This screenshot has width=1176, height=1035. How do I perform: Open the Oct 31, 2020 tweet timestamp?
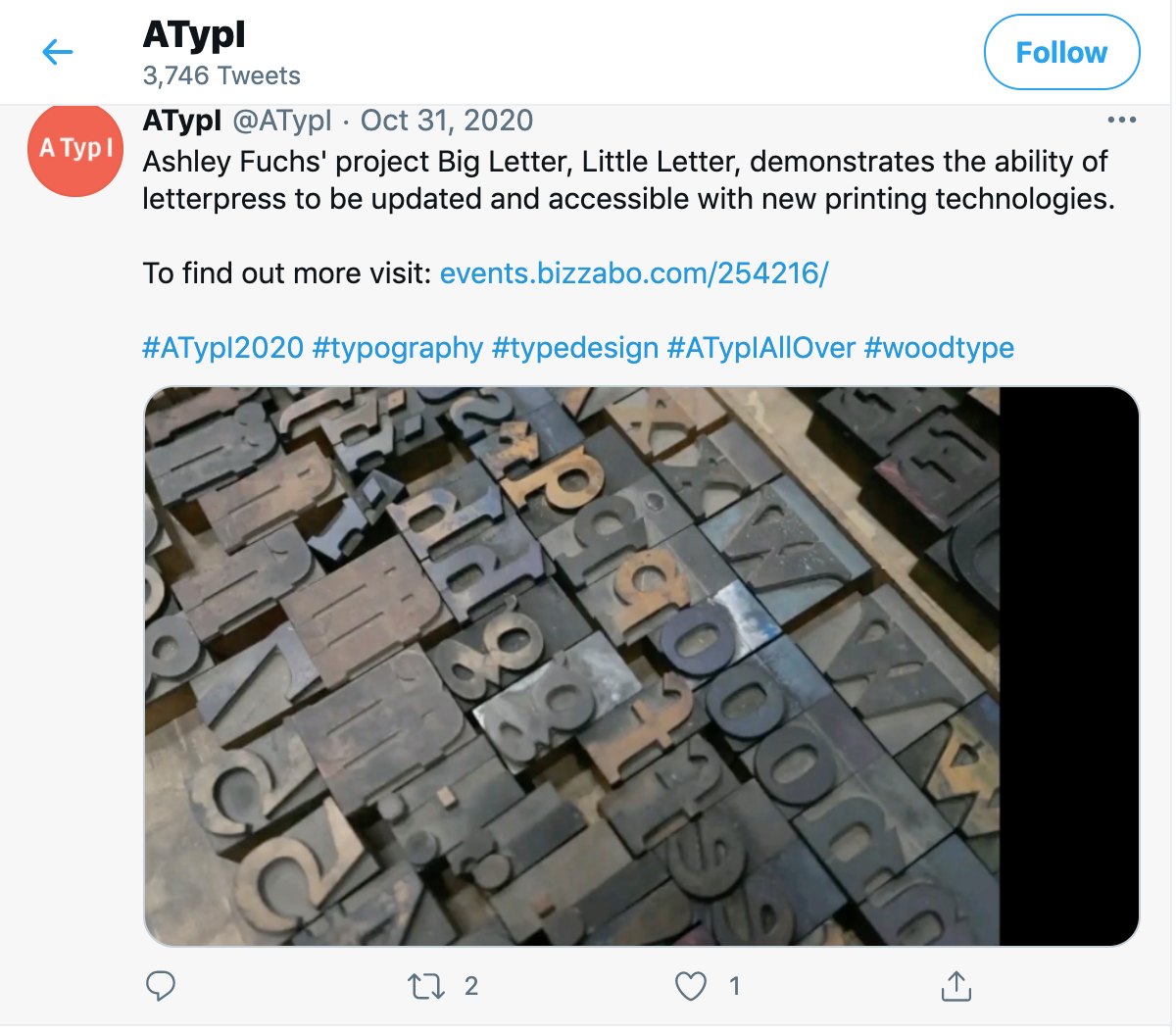(x=447, y=121)
